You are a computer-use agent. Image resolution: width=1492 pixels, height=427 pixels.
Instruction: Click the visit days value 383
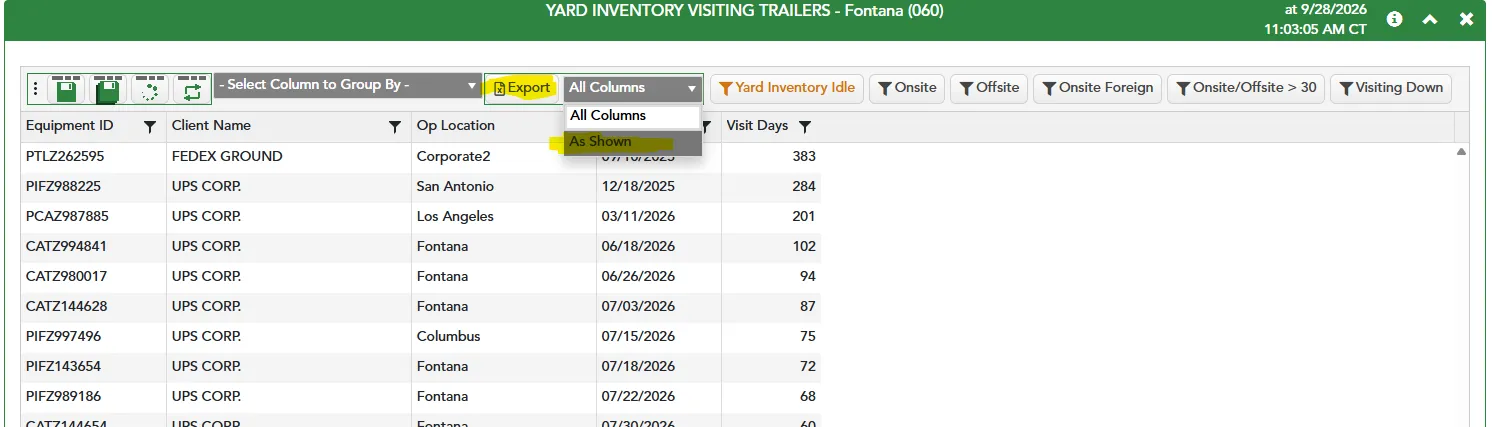coord(804,157)
